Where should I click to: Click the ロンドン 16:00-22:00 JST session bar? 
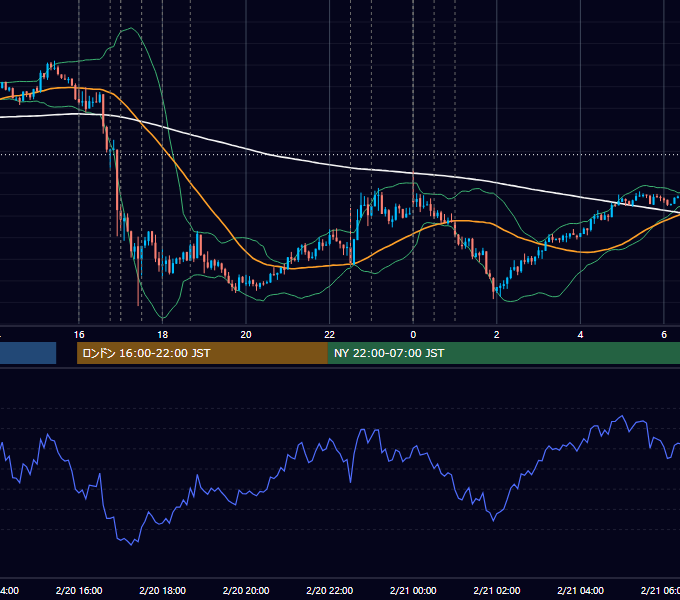tap(202, 353)
